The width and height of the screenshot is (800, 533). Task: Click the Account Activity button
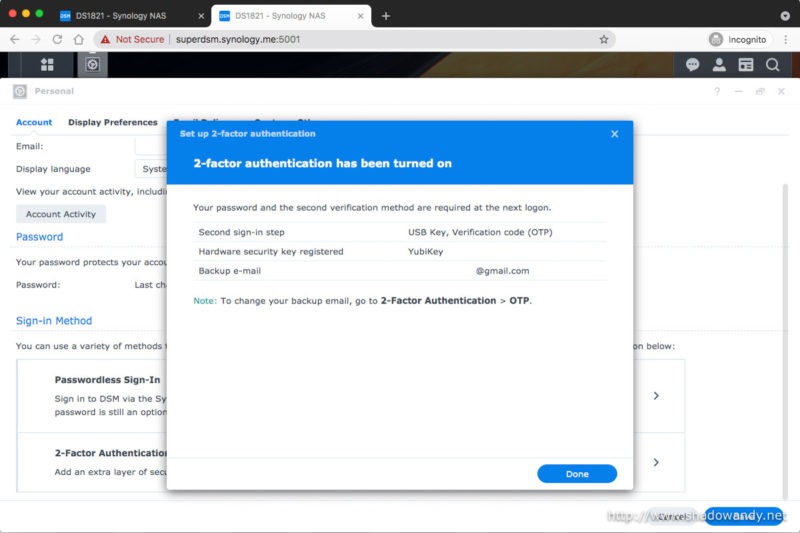[x=61, y=214]
